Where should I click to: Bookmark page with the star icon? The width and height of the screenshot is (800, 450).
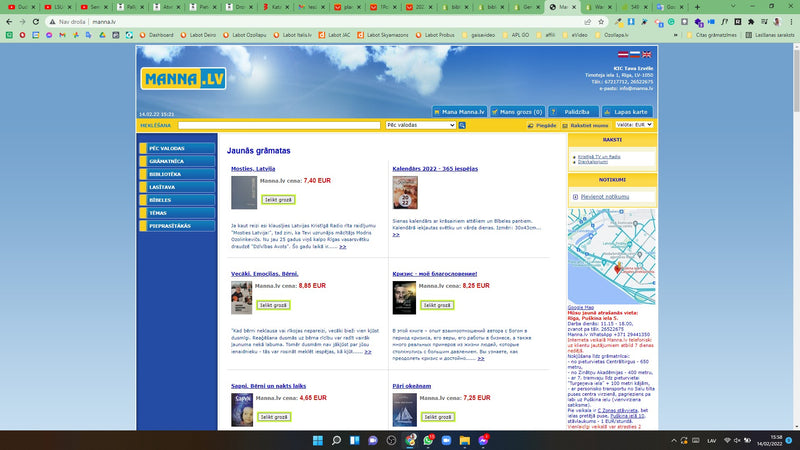601,22
